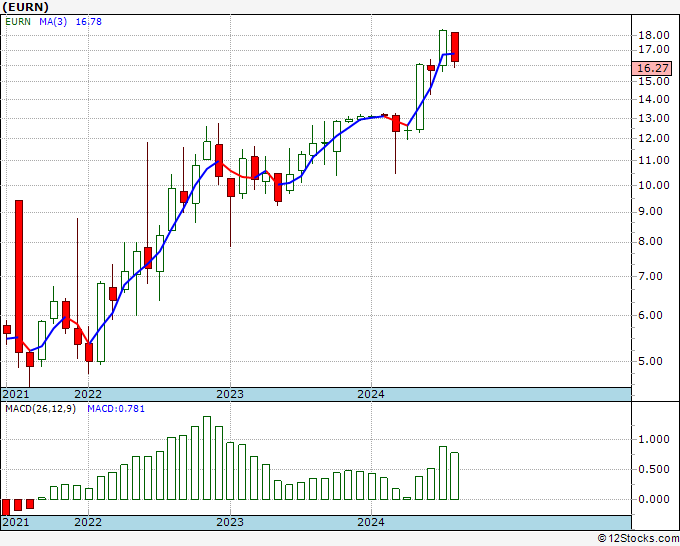Click the first red MACD bar in 2021
This screenshot has height=546, width=680.
pyautogui.click(x=6, y=507)
